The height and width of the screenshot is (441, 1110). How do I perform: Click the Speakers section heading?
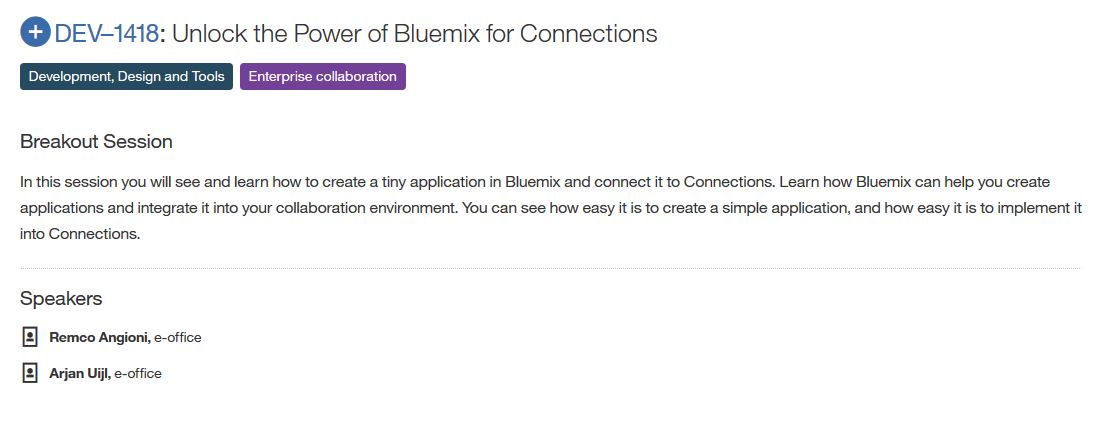[61, 299]
